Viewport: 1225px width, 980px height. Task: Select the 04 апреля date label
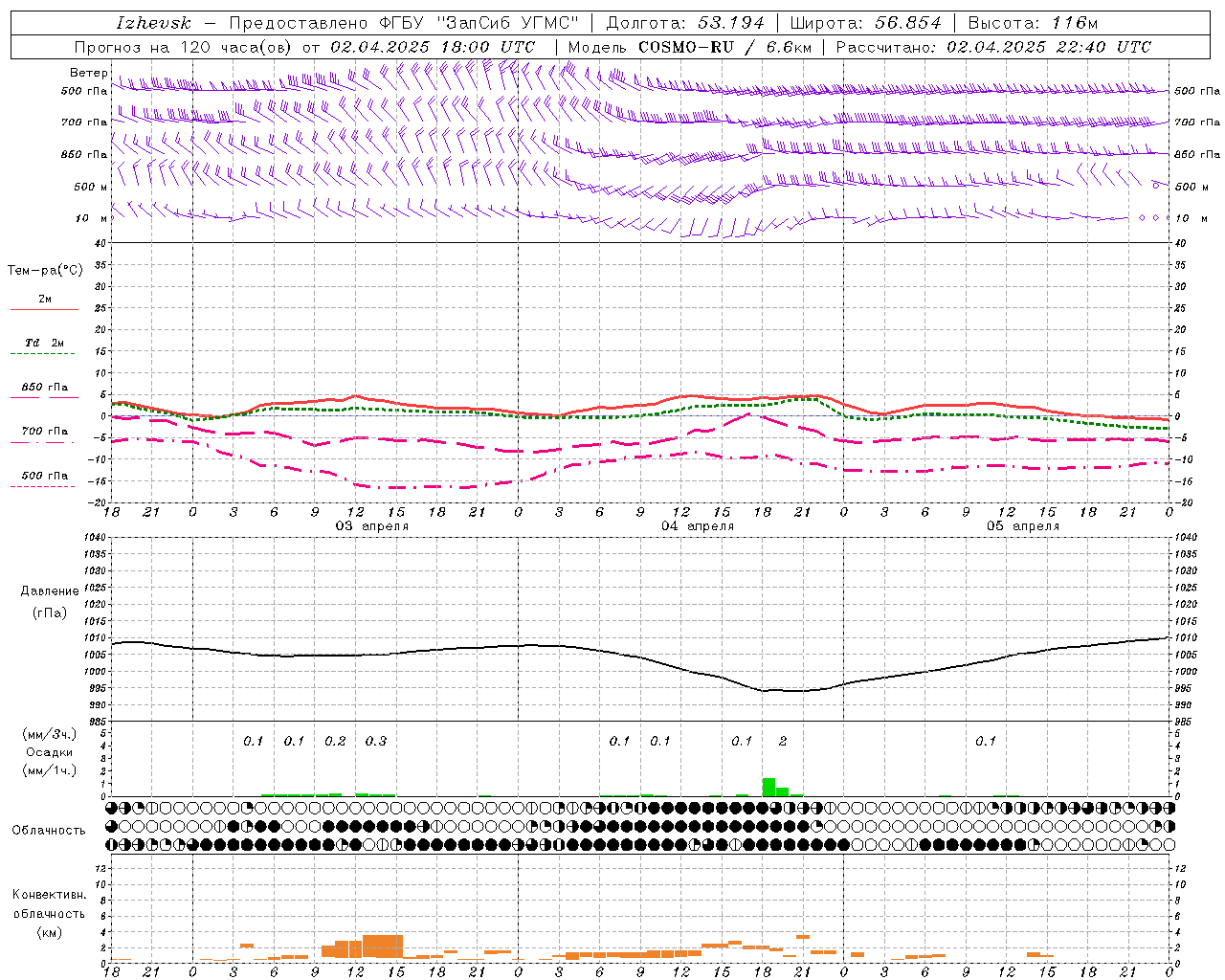click(x=698, y=526)
